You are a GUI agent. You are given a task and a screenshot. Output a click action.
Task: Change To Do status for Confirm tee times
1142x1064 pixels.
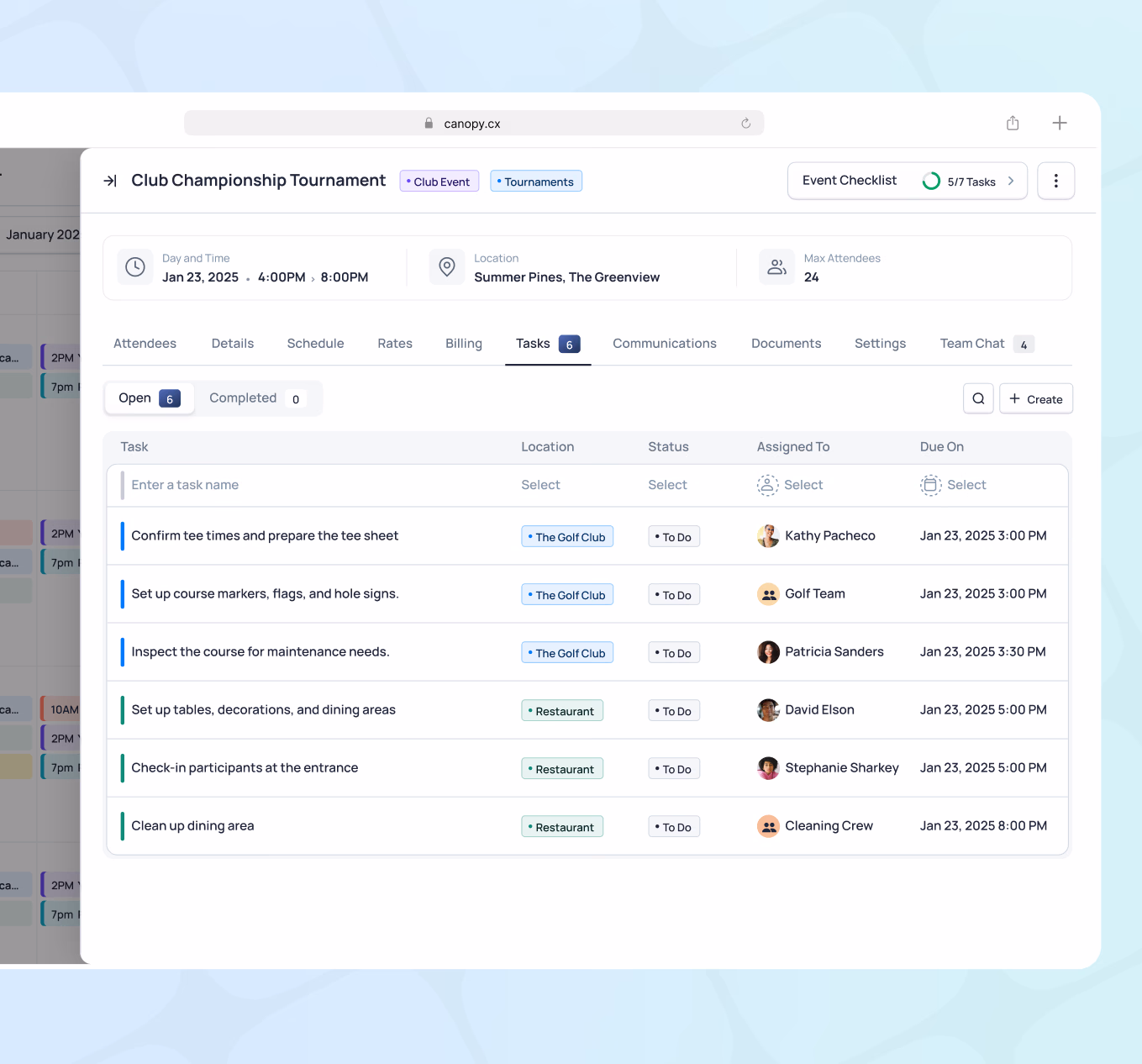coord(674,537)
